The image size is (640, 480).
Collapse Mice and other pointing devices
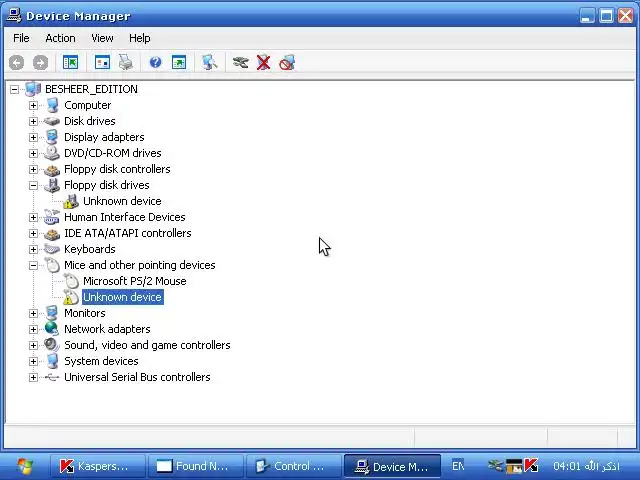point(33,265)
